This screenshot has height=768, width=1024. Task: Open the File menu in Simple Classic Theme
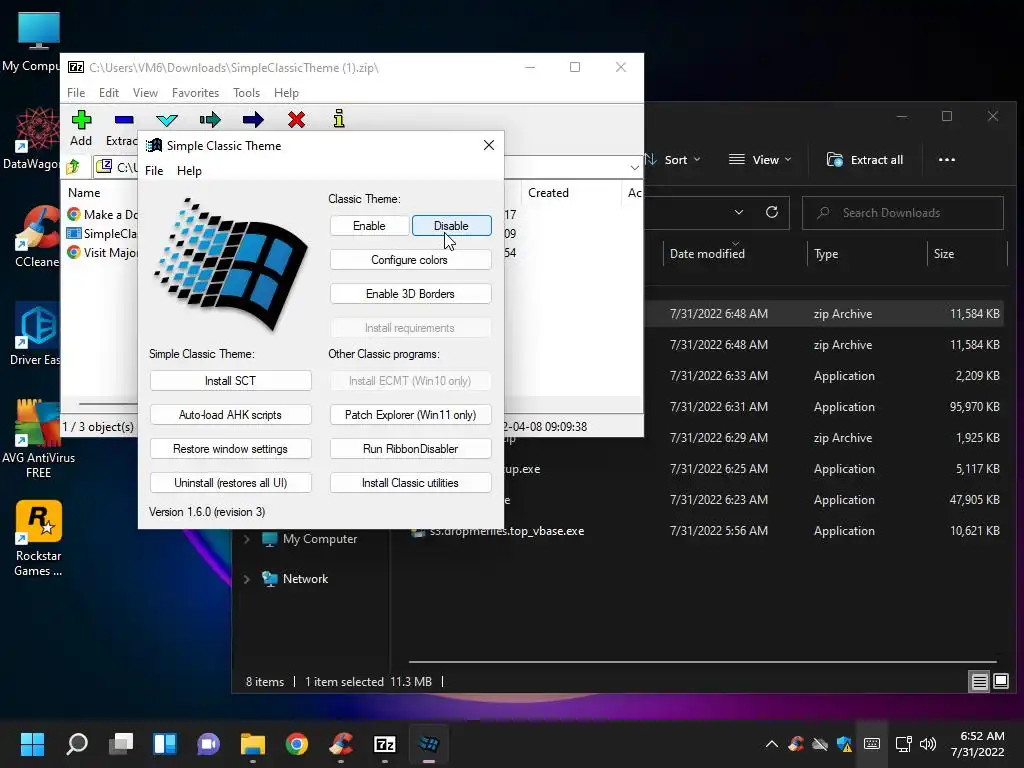(154, 170)
